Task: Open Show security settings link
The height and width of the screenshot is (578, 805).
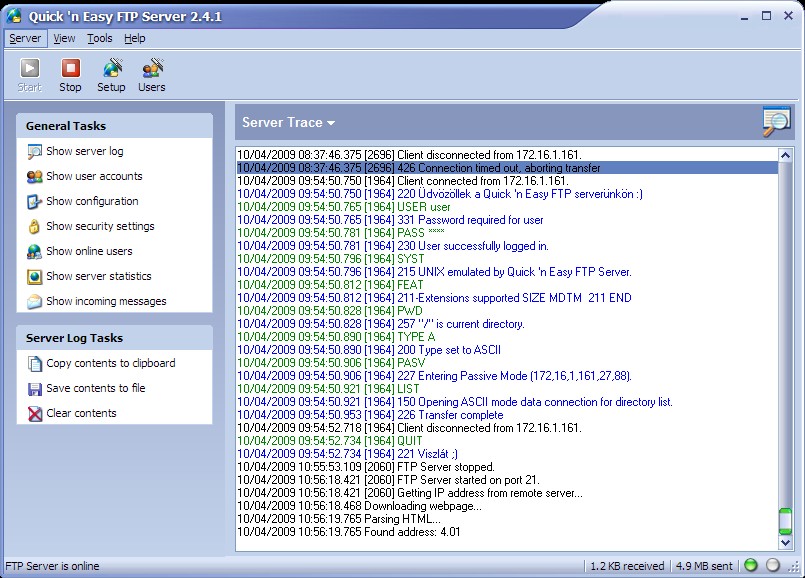Action: click(x=100, y=226)
